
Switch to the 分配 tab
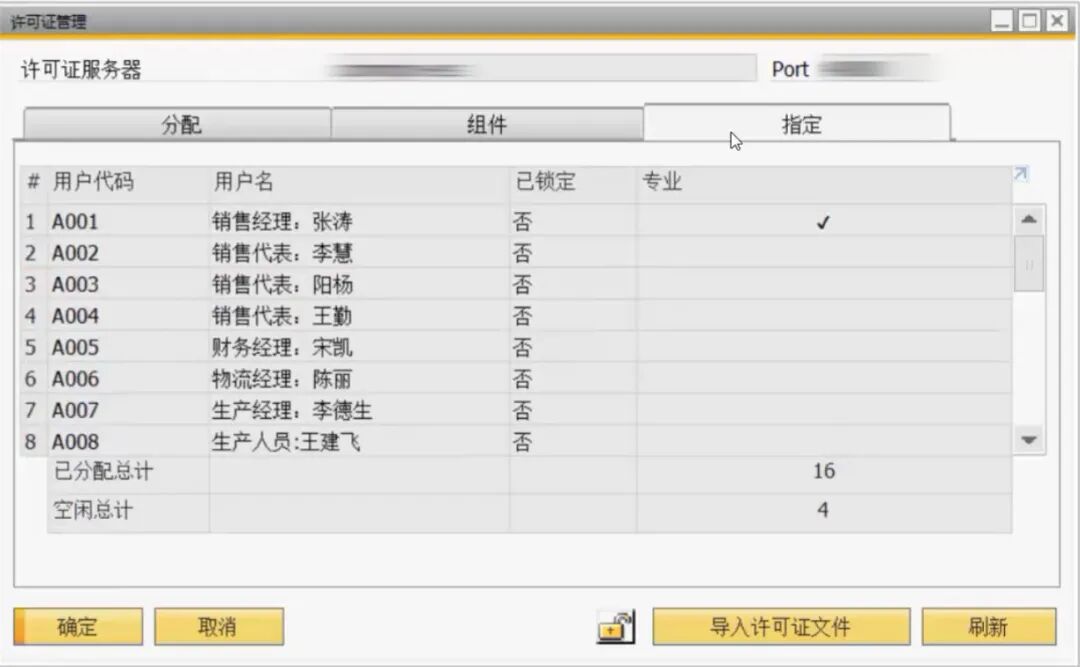(x=181, y=121)
